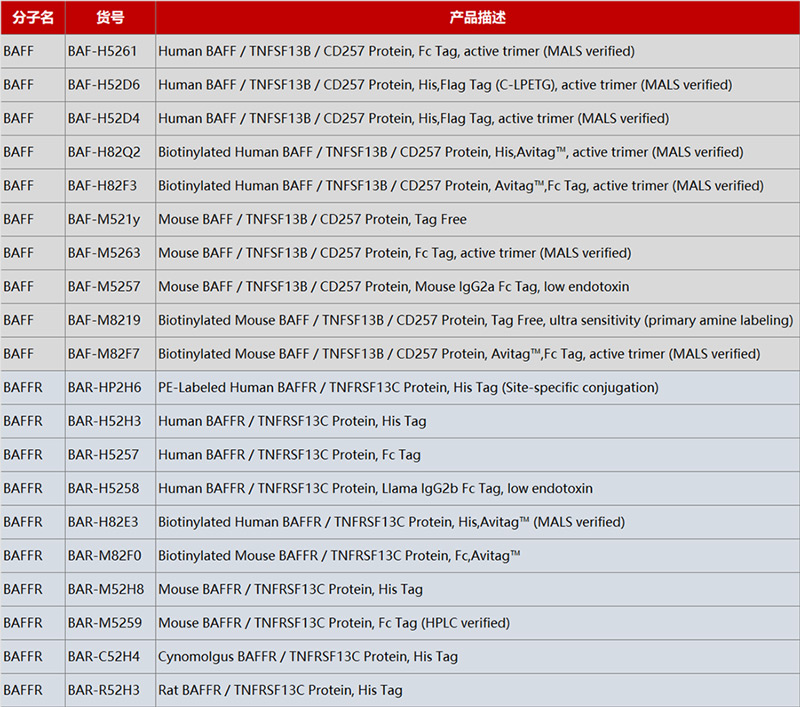The height and width of the screenshot is (707, 800).
Task: Click Llama IgG2b Fc Tag product description
Action: click(375, 488)
